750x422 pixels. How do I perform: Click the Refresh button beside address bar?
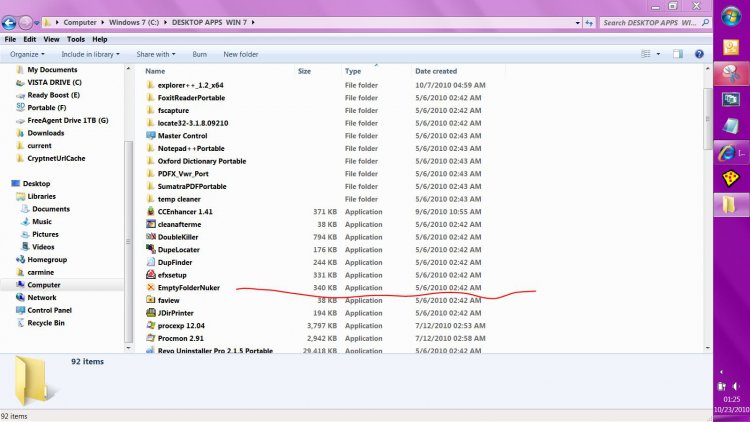point(589,22)
